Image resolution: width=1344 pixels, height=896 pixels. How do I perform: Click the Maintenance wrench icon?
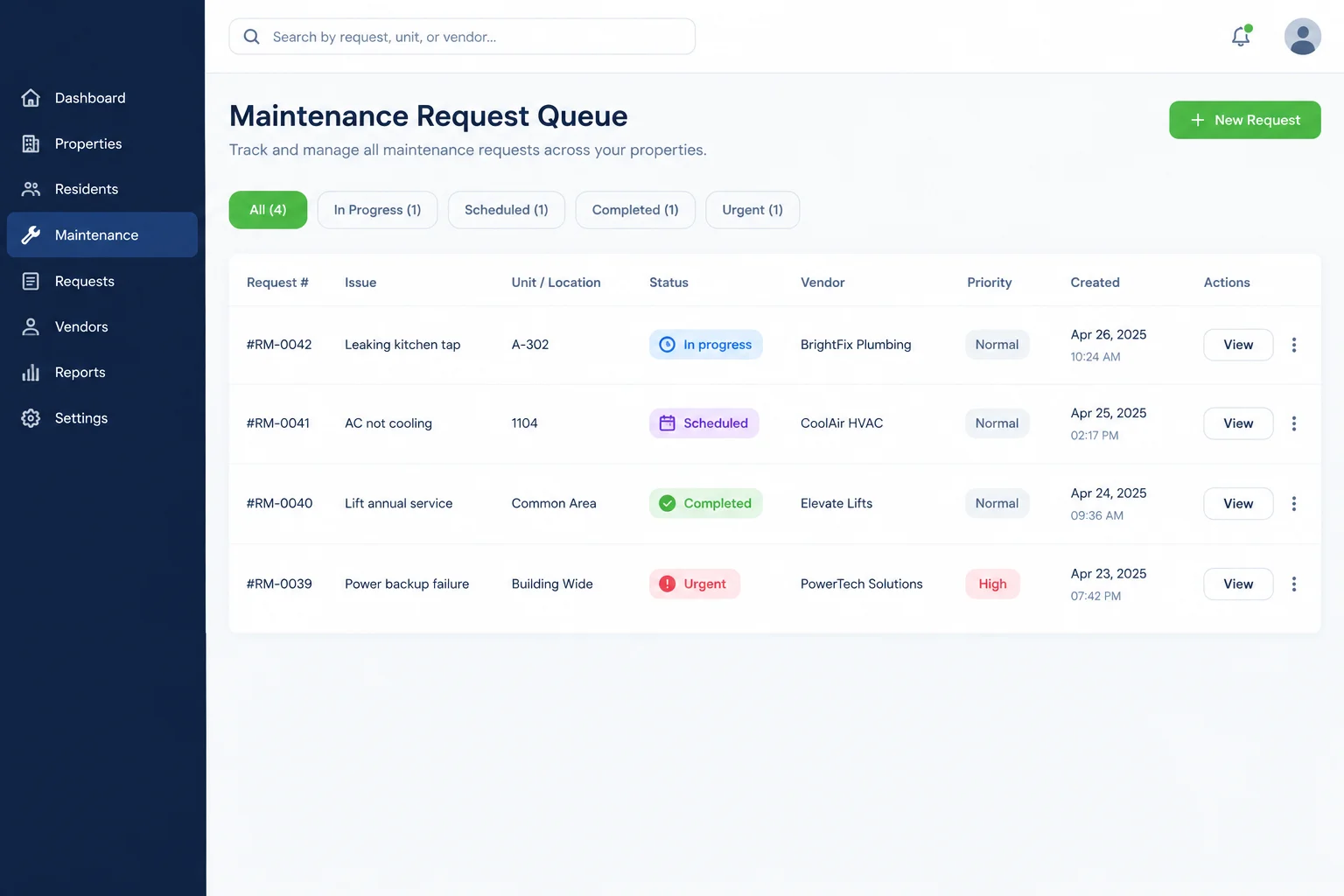pos(31,234)
